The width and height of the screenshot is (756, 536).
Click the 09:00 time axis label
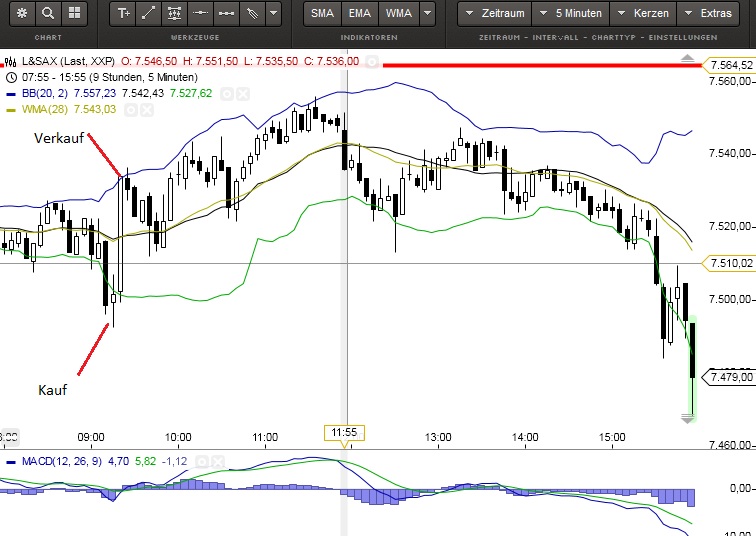(91, 437)
